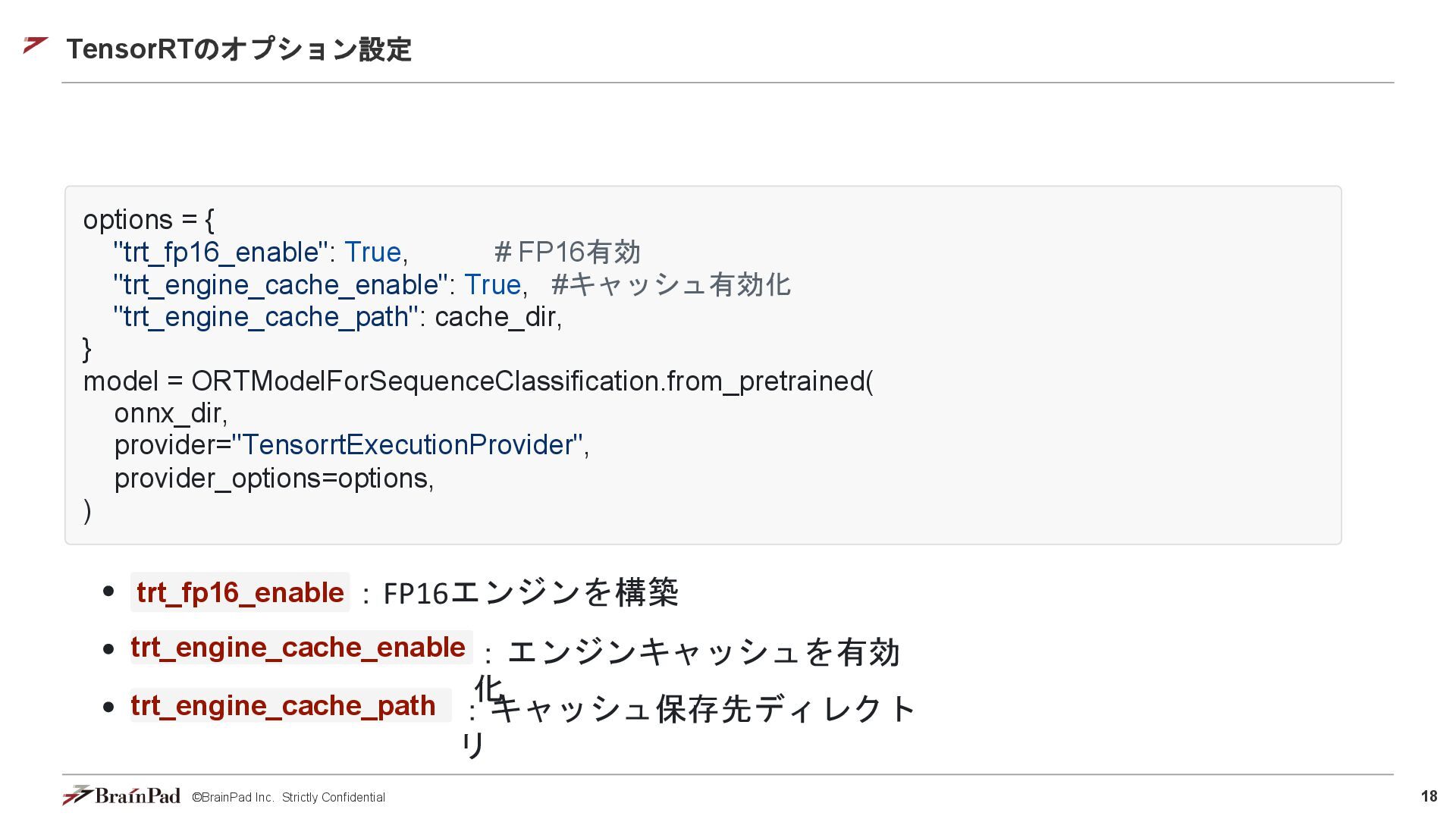
Task: Click the "options = {" code line
Action: [x=149, y=220]
